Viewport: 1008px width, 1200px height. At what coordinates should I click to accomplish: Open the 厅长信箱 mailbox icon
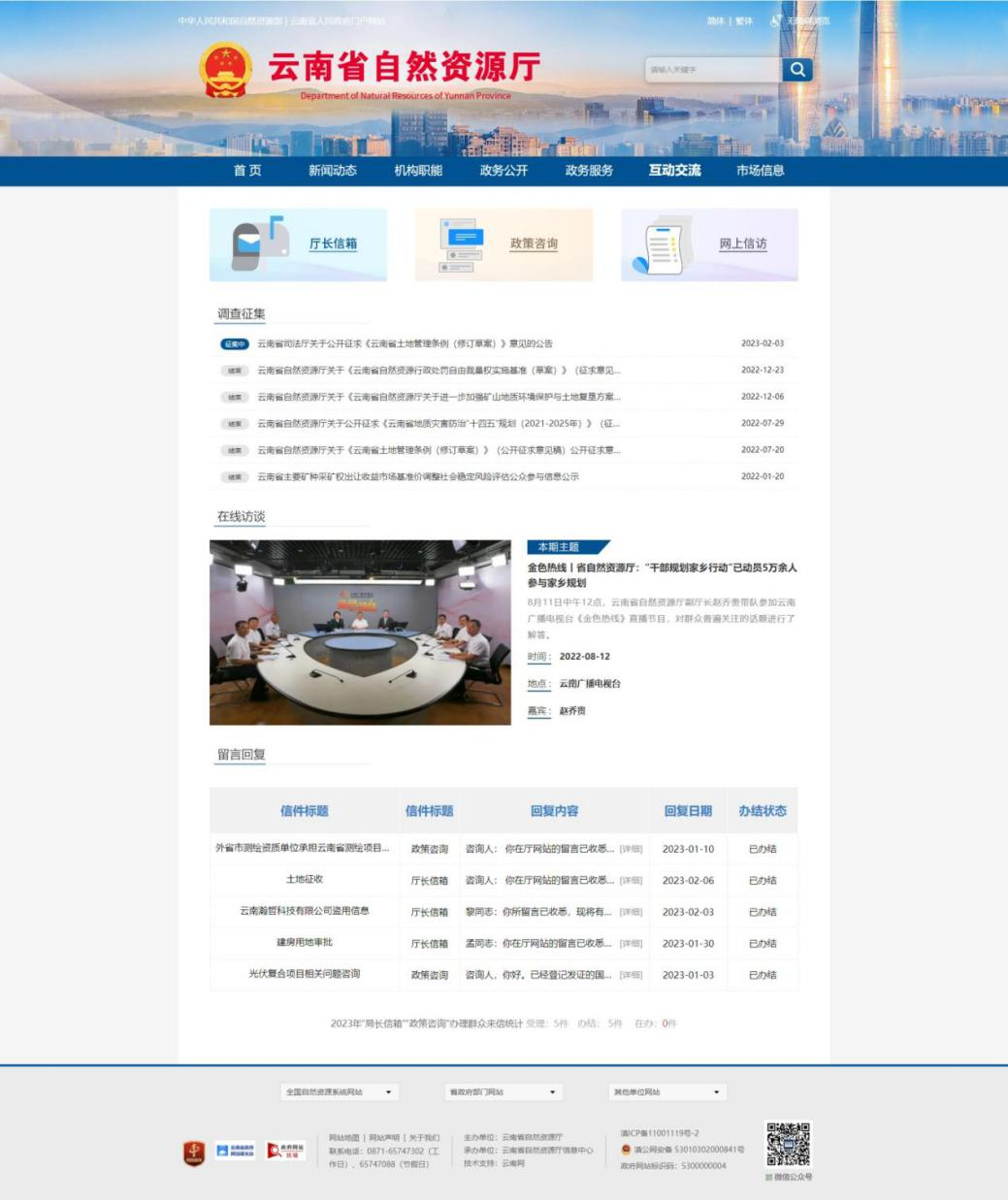coord(259,243)
